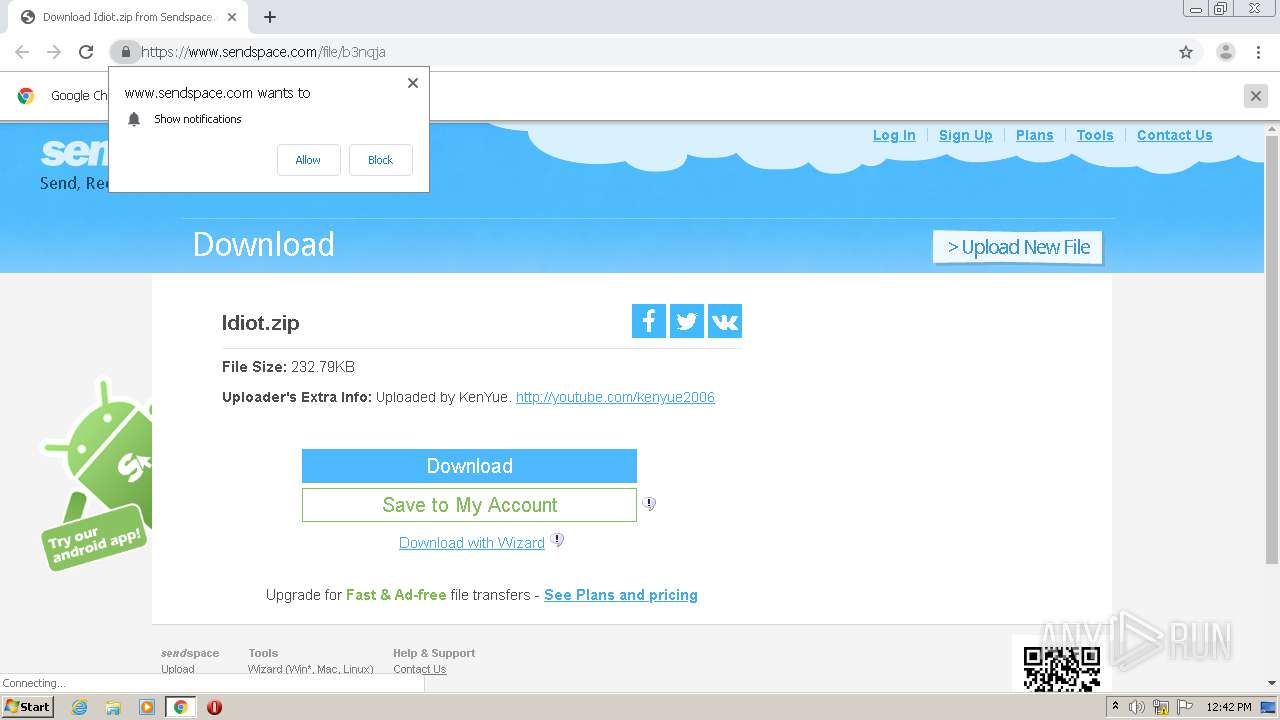Click the QR code image
Viewport: 1280px width, 720px height.
(1062, 668)
